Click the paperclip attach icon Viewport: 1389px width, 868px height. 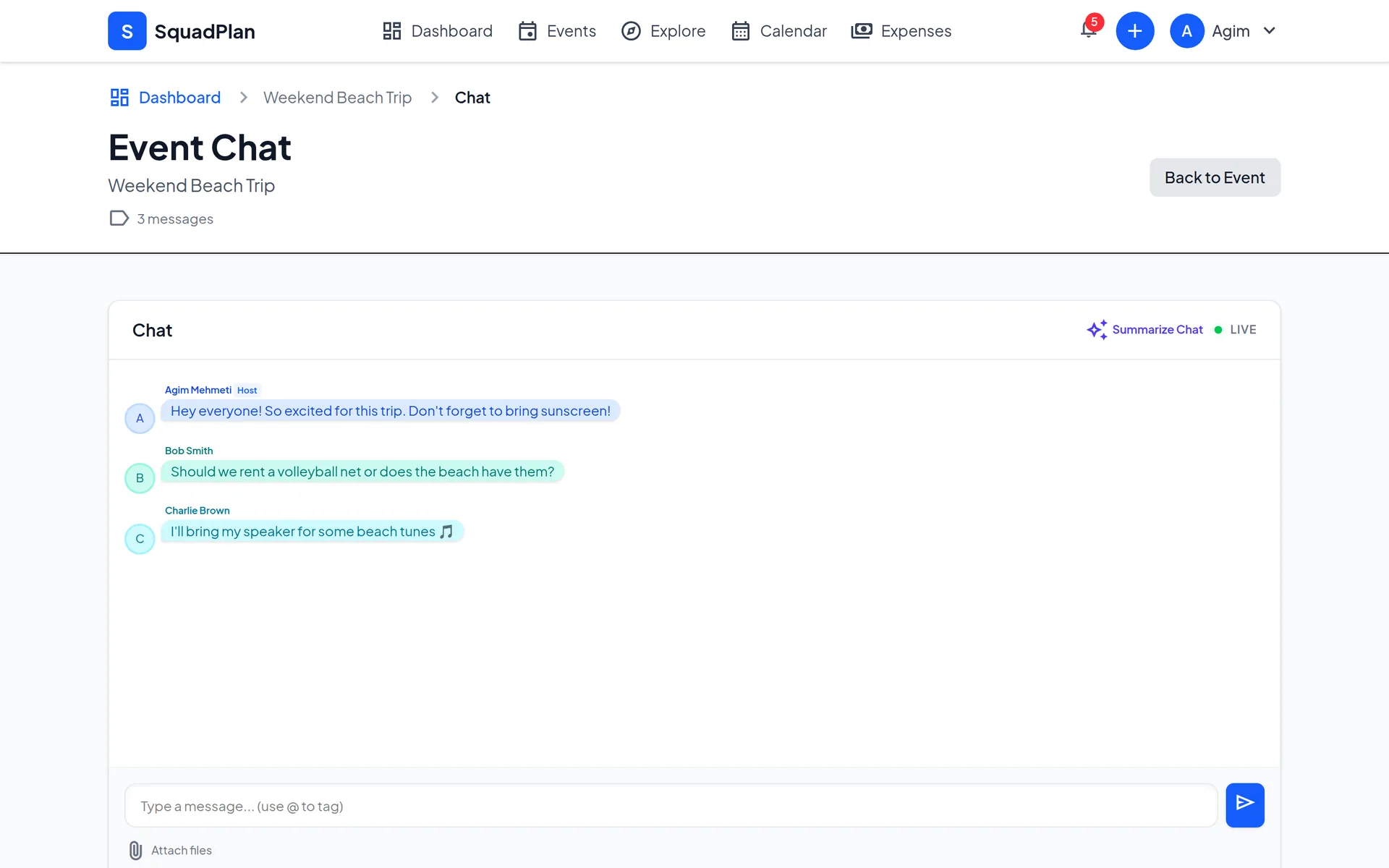(x=135, y=851)
